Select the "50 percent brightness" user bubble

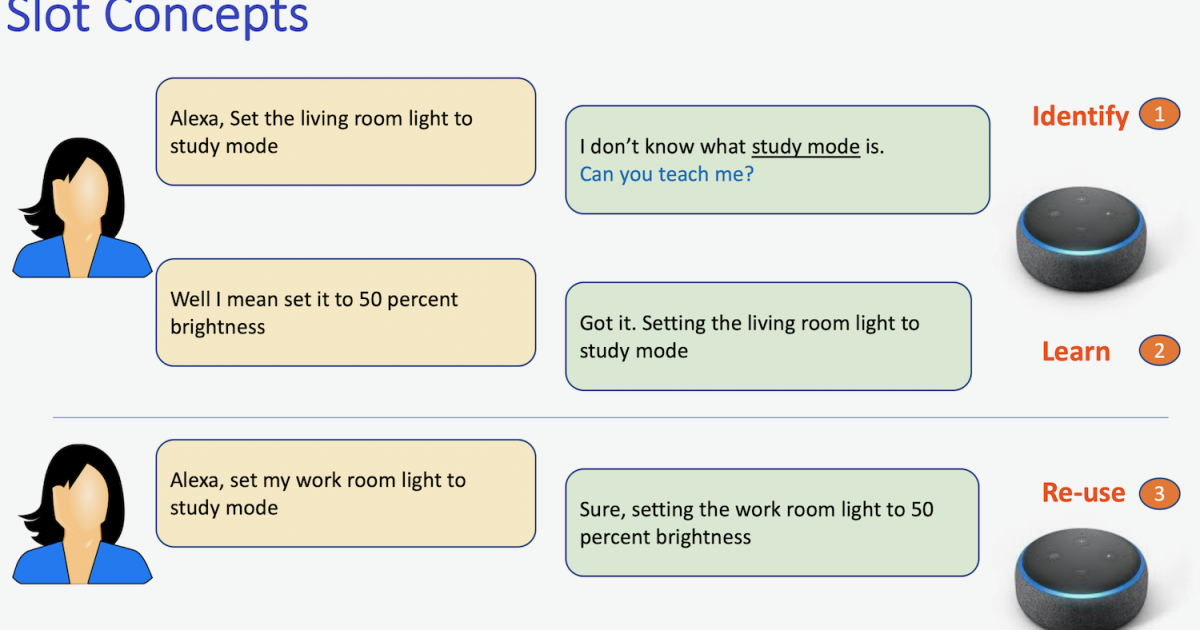pyautogui.click(x=345, y=313)
